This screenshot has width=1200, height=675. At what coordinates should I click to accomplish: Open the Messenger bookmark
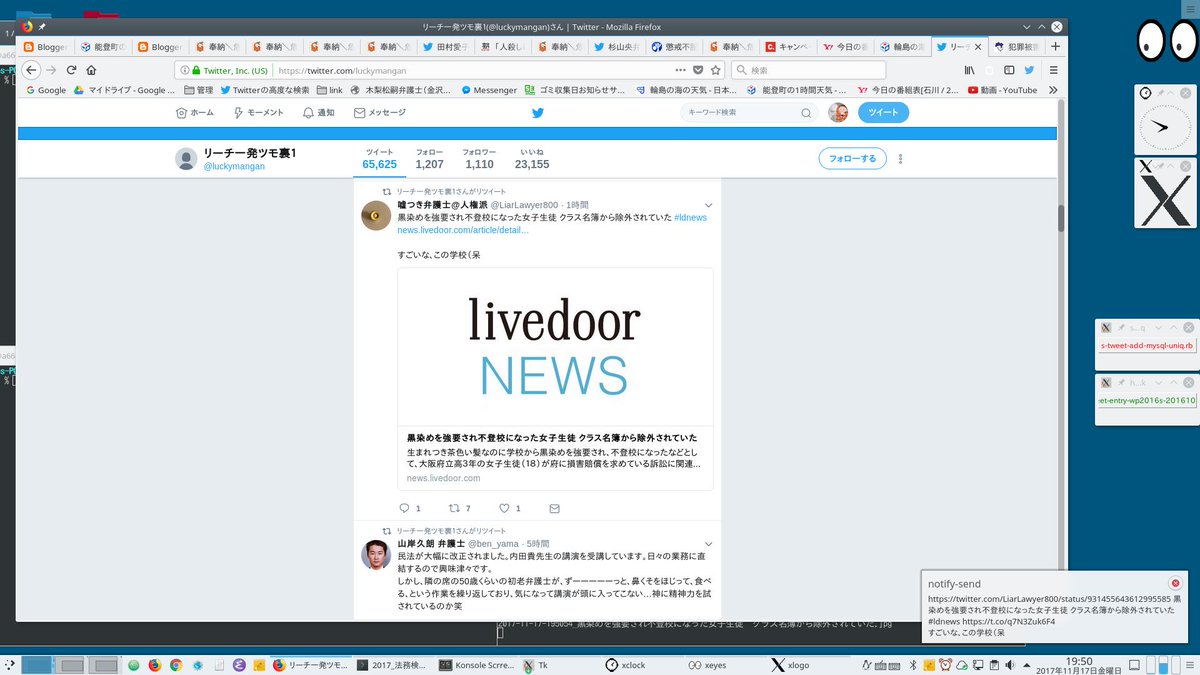(489, 90)
